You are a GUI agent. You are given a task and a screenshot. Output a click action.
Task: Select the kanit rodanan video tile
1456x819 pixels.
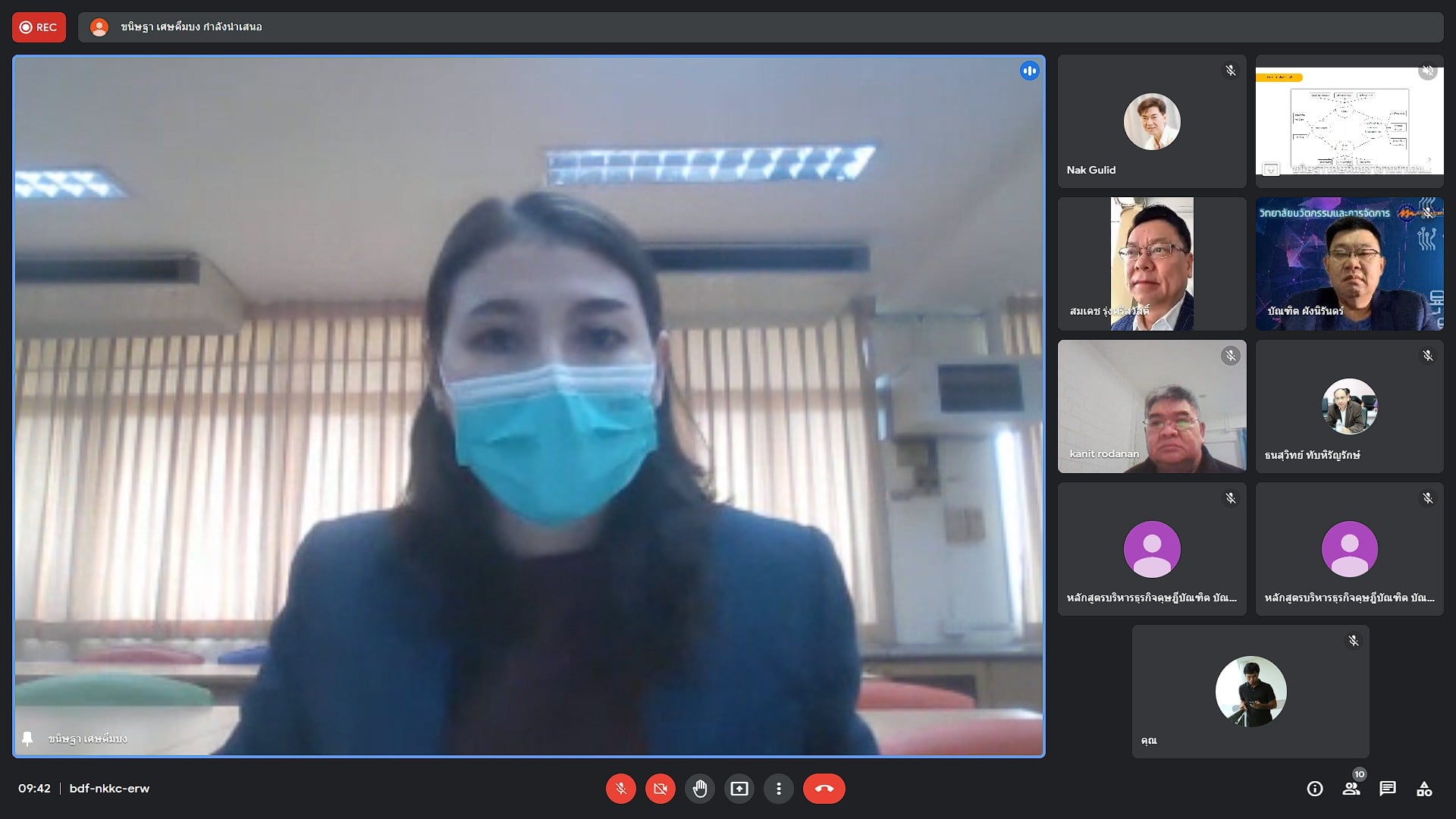pyautogui.click(x=1151, y=406)
